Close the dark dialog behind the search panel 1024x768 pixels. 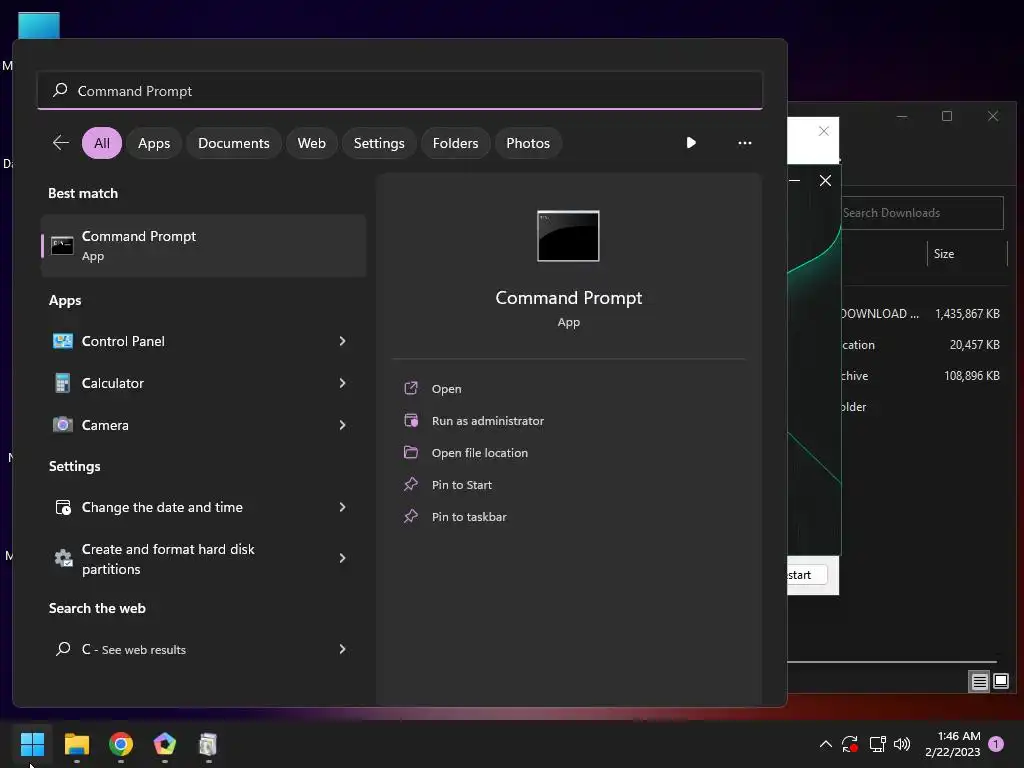pyautogui.click(x=825, y=181)
